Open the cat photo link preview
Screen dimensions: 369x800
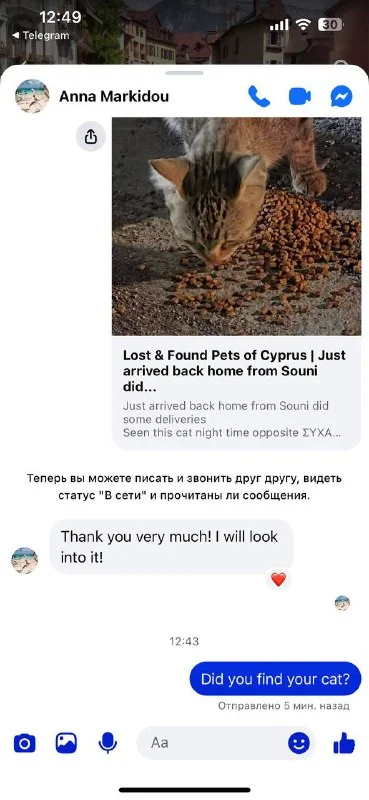coord(236,226)
